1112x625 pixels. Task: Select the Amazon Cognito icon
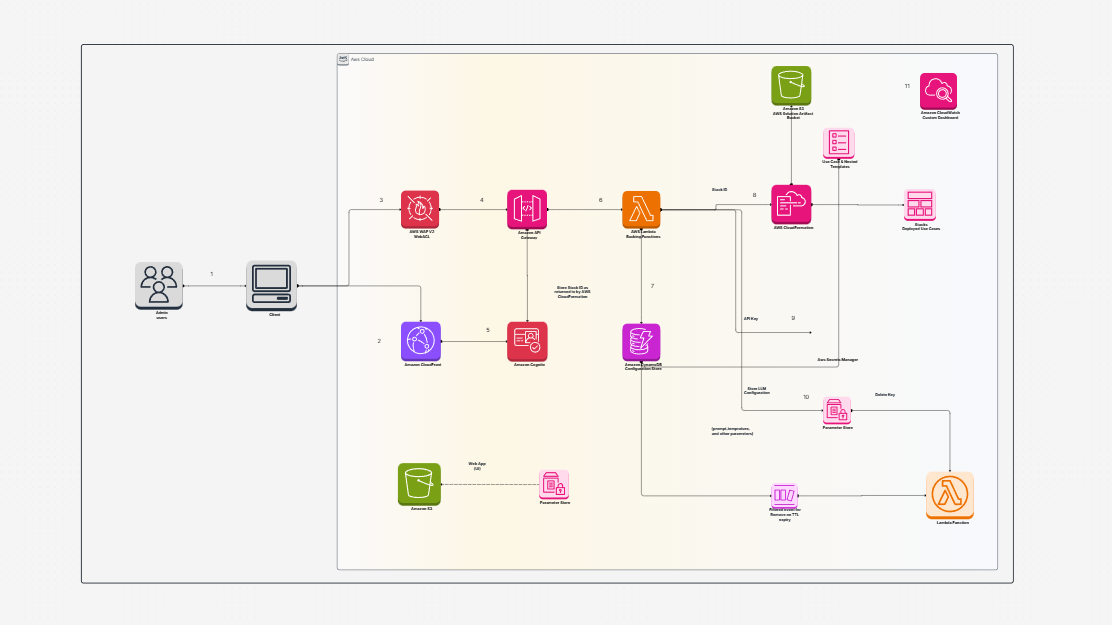[527, 341]
